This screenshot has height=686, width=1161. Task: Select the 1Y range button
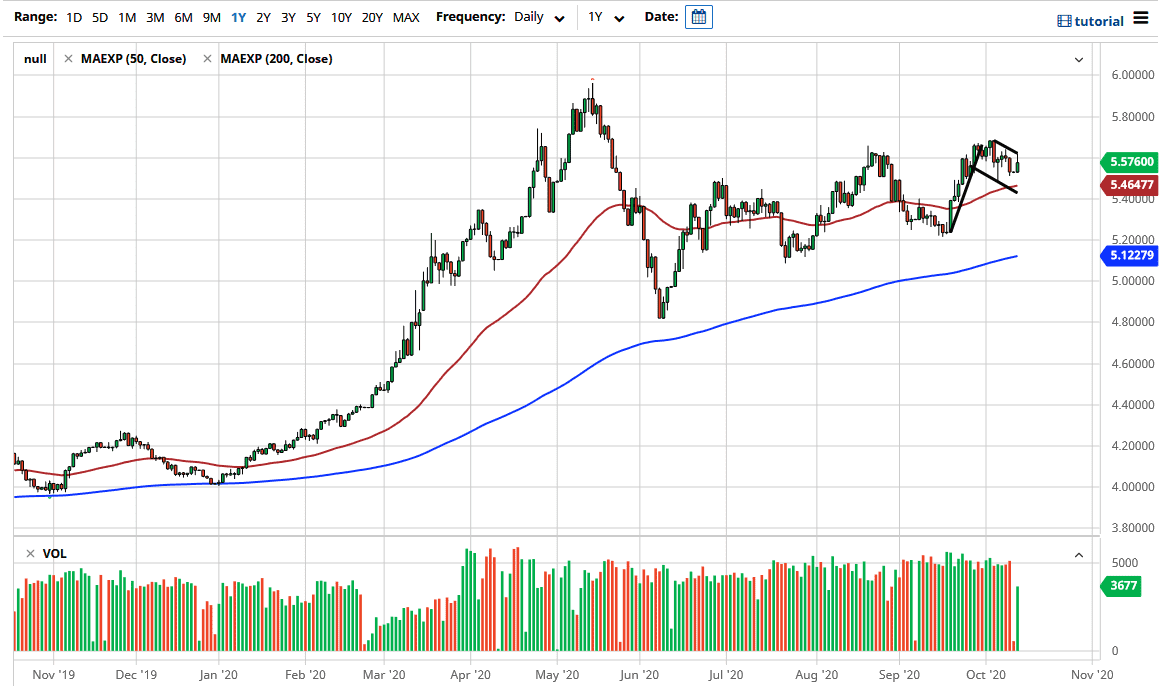pos(235,17)
